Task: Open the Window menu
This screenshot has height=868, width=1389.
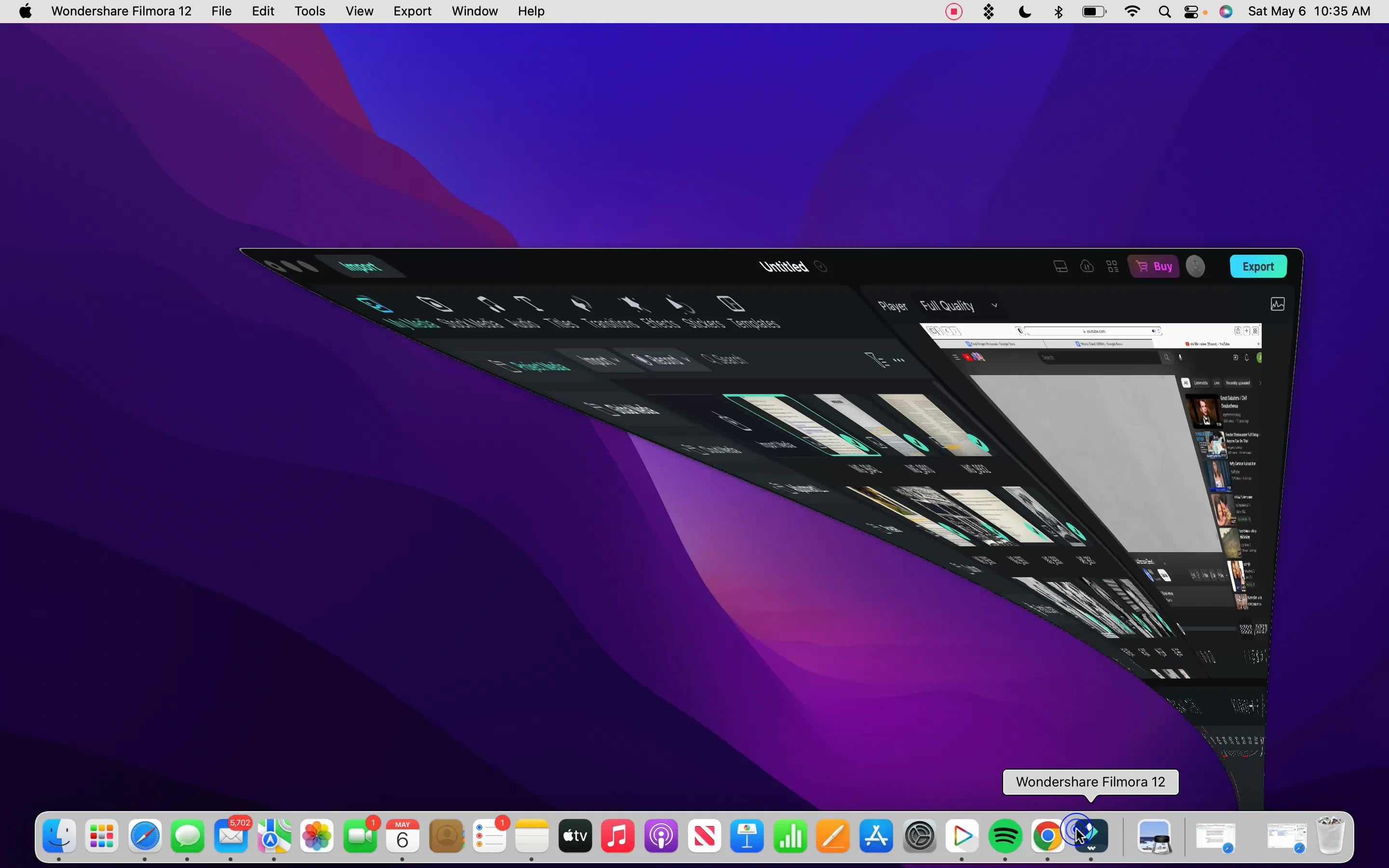Action: [x=475, y=12]
